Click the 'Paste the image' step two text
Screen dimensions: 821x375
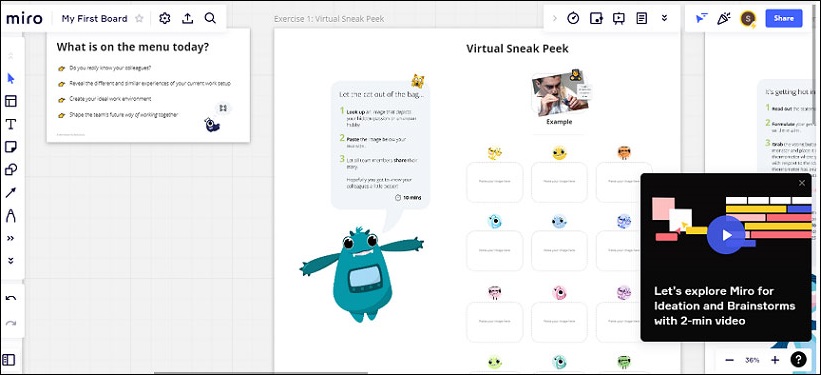[x=376, y=142]
